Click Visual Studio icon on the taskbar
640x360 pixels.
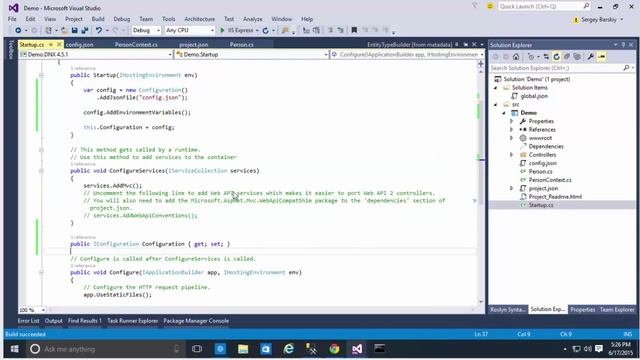click(357, 349)
